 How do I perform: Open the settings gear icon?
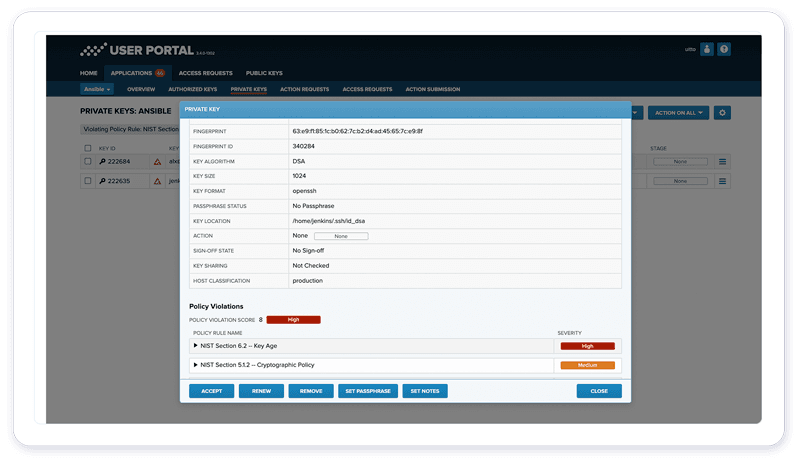pyautogui.click(x=722, y=113)
